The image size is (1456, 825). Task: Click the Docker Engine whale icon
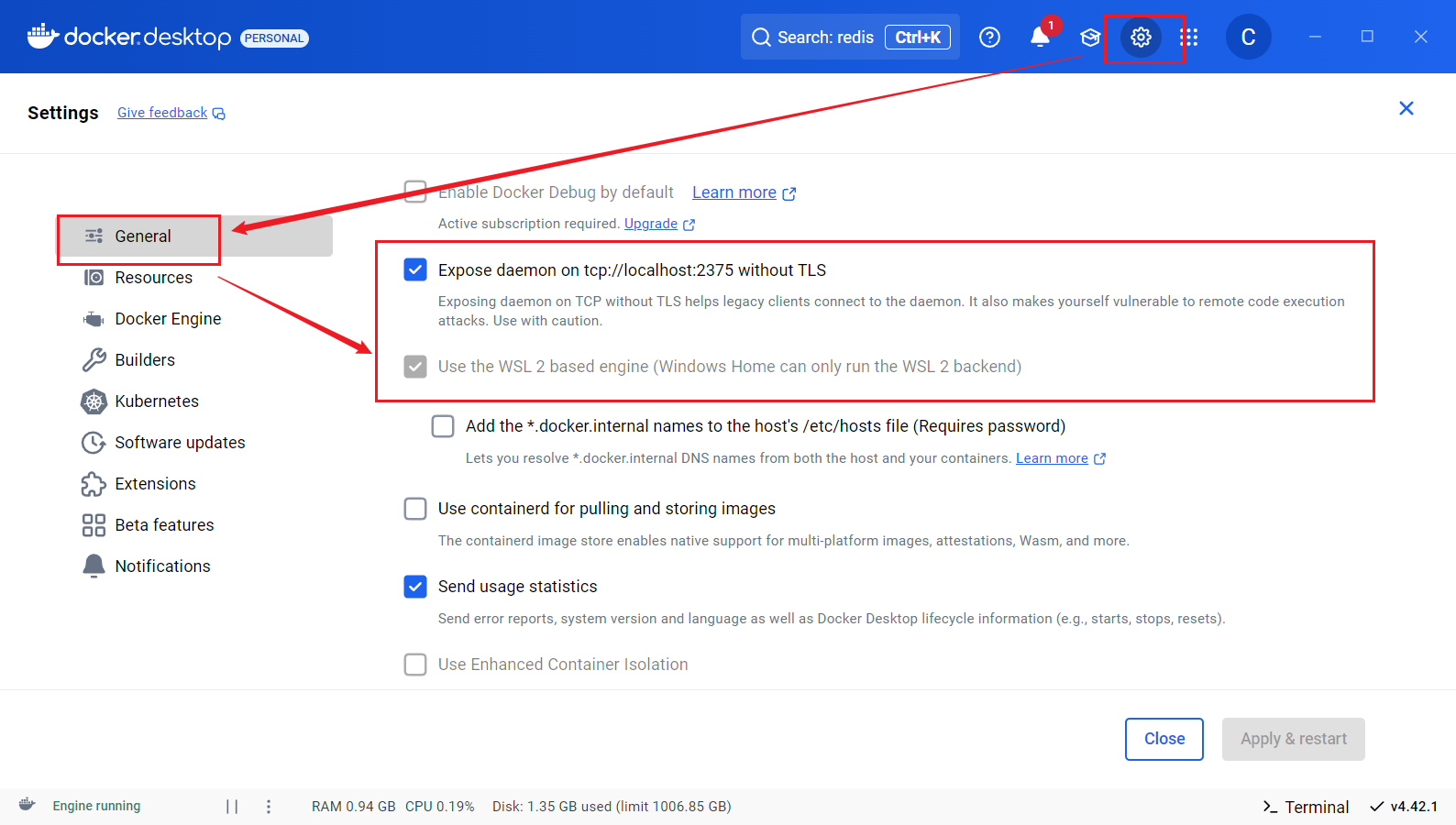pos(94,319)
